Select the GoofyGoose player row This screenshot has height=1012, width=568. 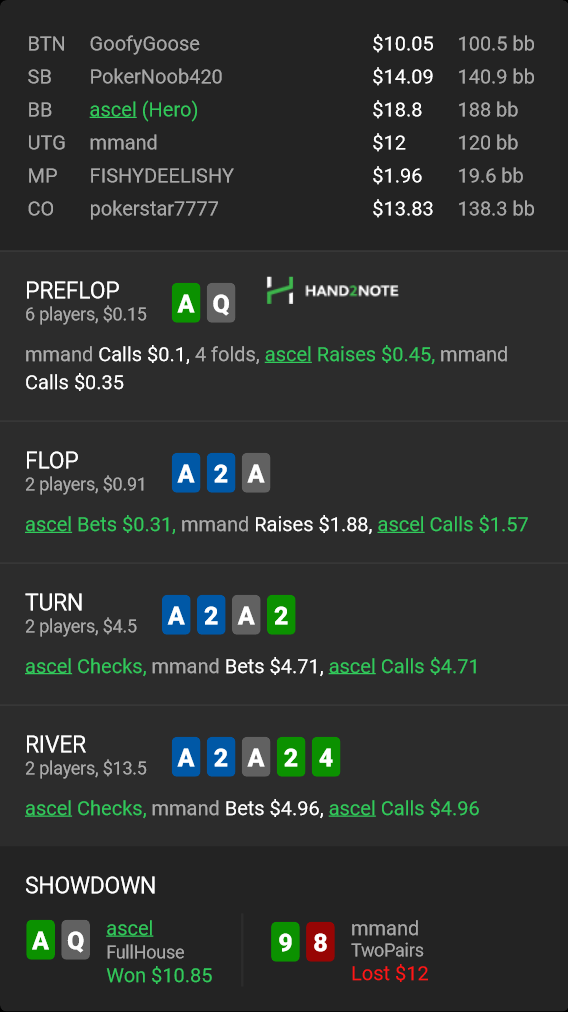pos(281,44)
